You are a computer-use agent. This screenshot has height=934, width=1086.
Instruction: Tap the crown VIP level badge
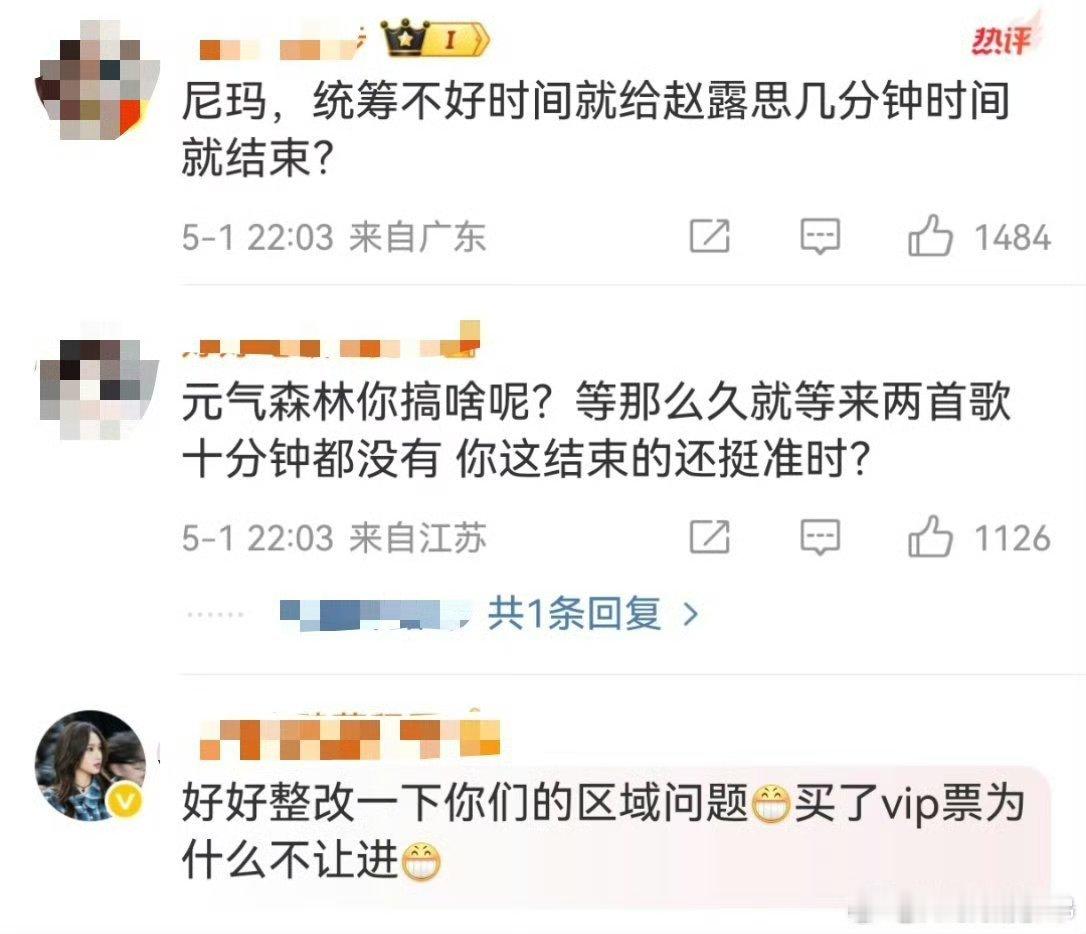click(436, 39)
